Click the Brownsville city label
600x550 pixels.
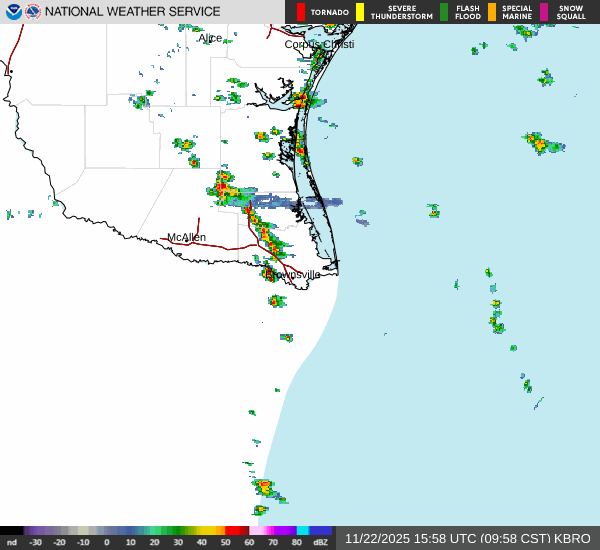294,274
